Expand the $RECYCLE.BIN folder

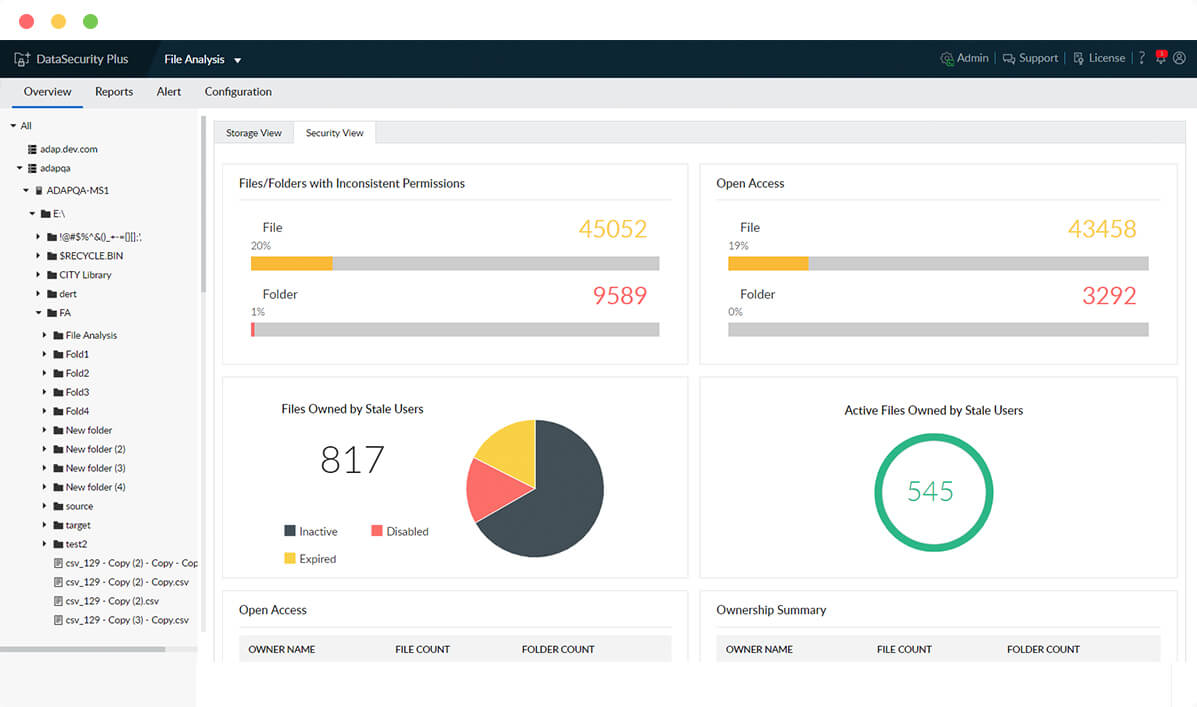click(39, 255)
